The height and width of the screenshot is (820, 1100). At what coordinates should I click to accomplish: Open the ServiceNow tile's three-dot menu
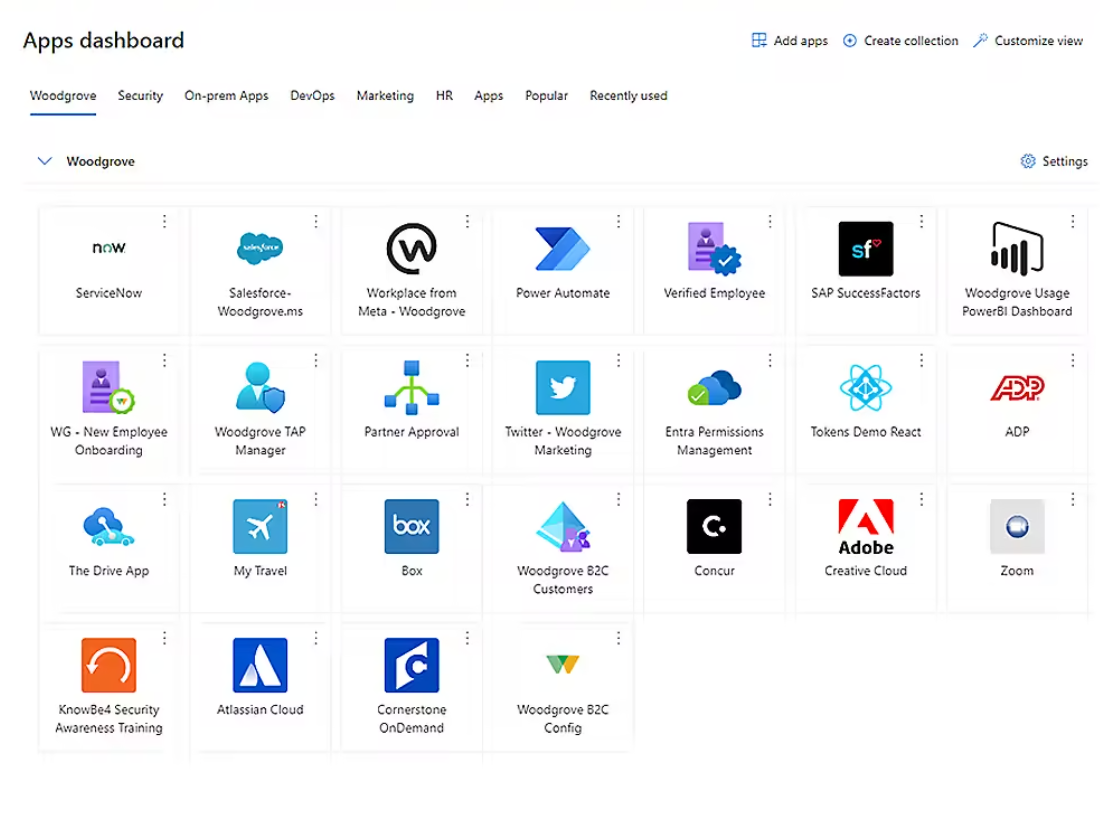(x=164, y=222)
